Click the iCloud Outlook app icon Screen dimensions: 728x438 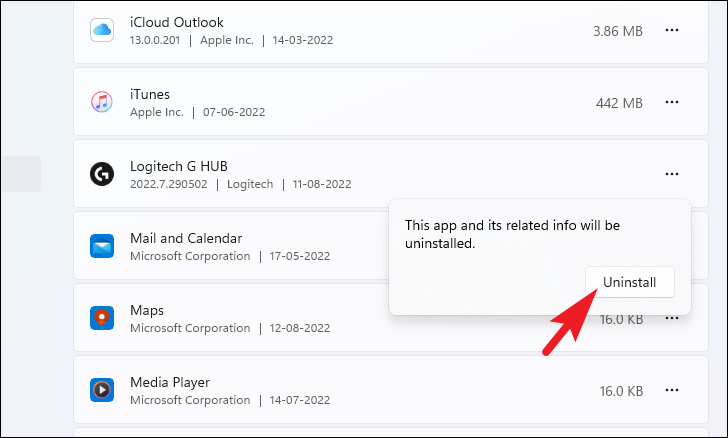coord(102,30)
